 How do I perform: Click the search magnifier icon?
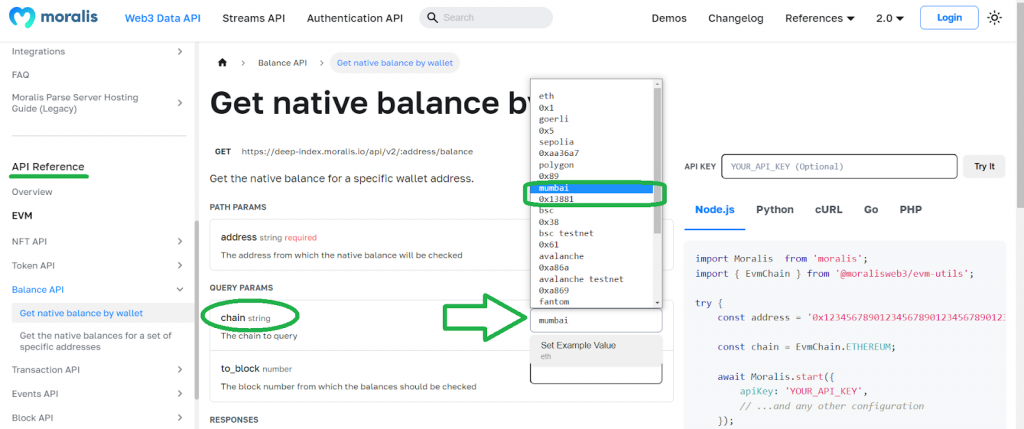[432, 18]
